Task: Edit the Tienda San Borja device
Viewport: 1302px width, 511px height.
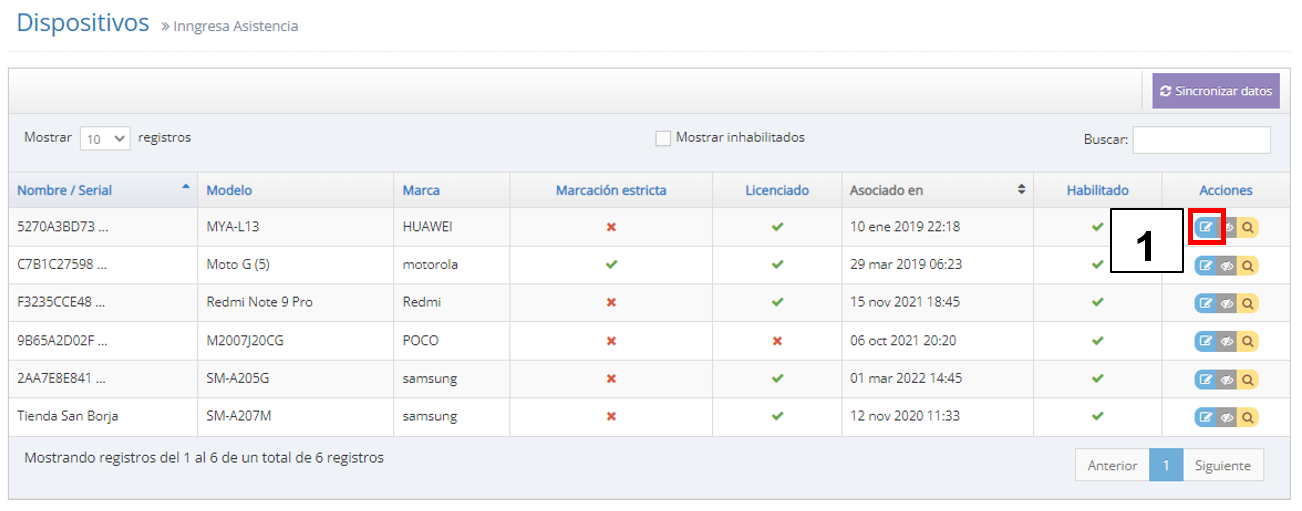Action: coord(1206,417)
